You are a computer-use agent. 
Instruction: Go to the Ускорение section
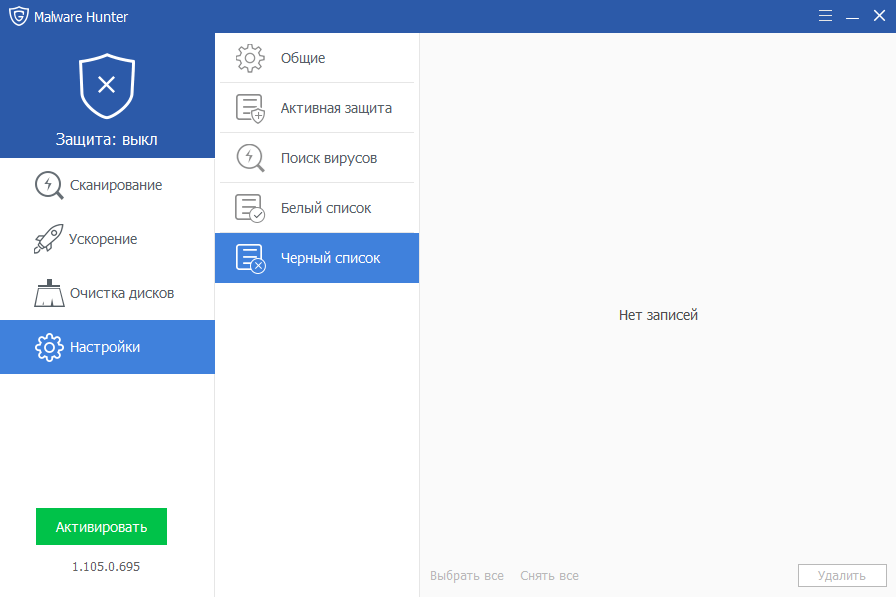(107, 239)
